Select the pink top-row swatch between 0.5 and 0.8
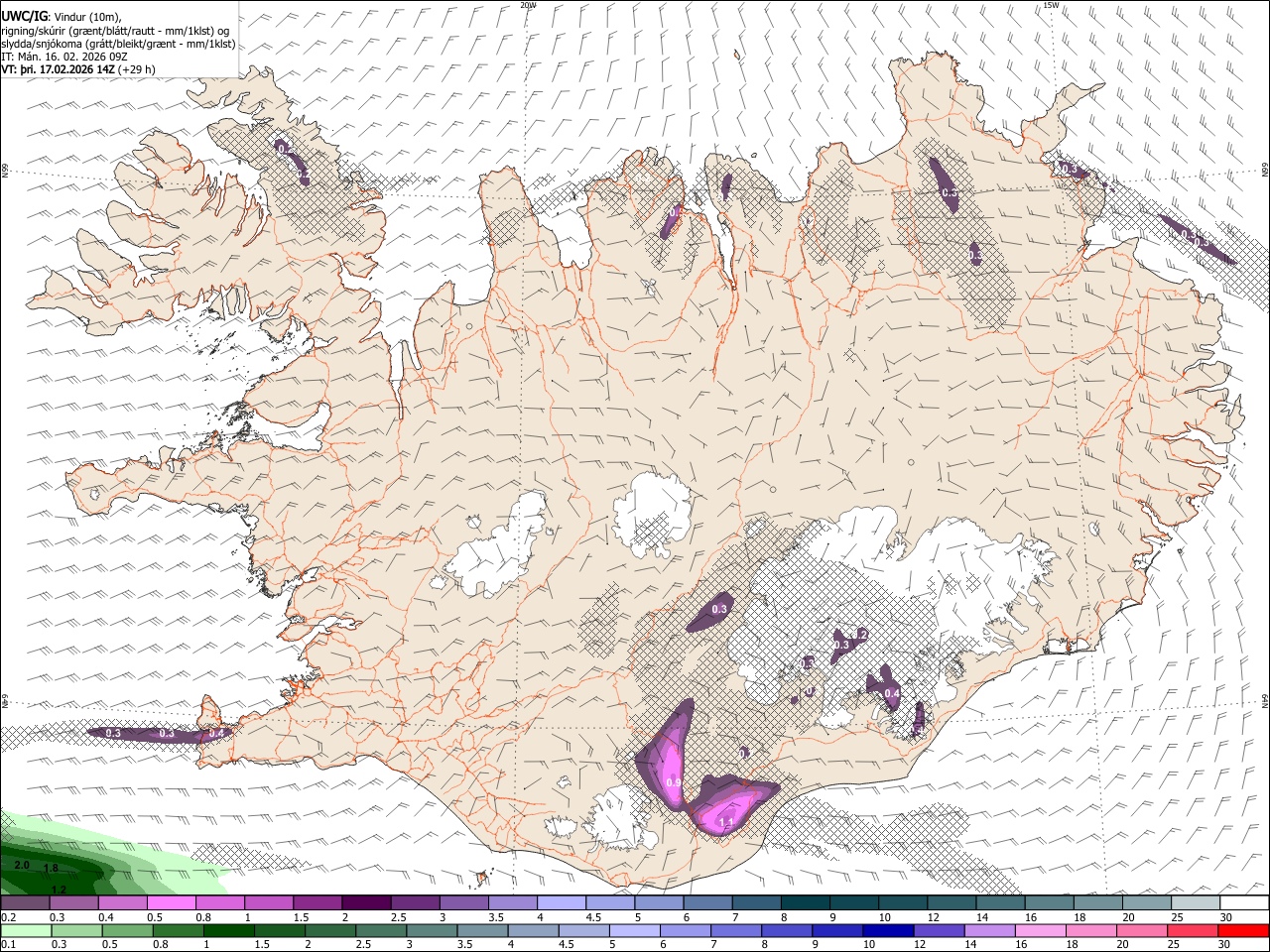 (x=172, y=902)
